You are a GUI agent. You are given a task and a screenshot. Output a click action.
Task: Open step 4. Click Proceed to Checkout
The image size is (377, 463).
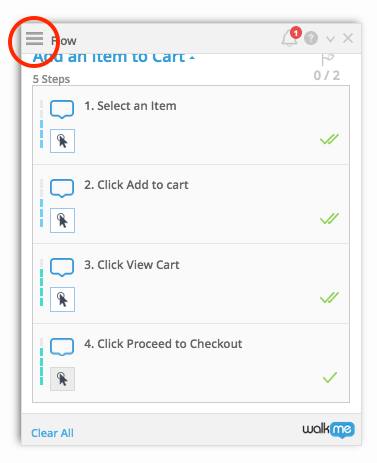(163, 344)
